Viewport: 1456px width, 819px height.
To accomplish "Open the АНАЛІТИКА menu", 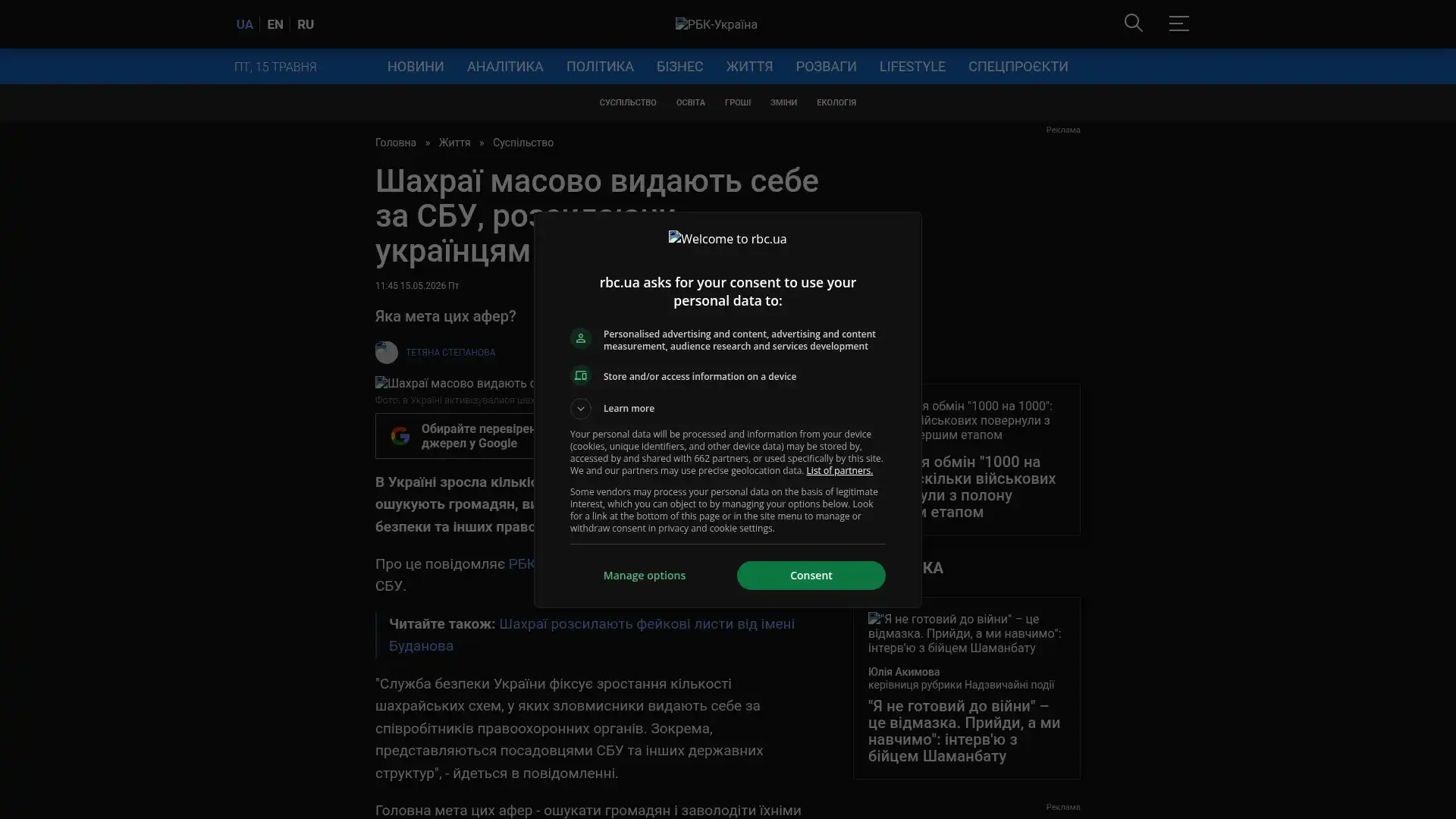I will pyautogui.click(x=505, y=67).
